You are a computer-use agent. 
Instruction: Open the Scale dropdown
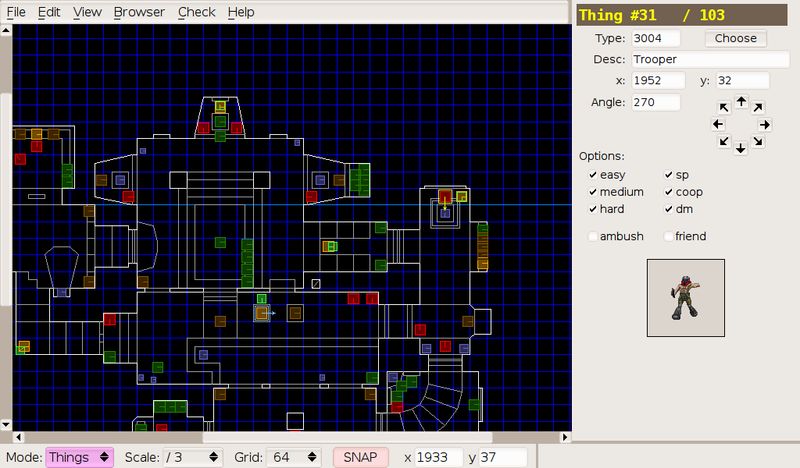(x=192, y=457)
